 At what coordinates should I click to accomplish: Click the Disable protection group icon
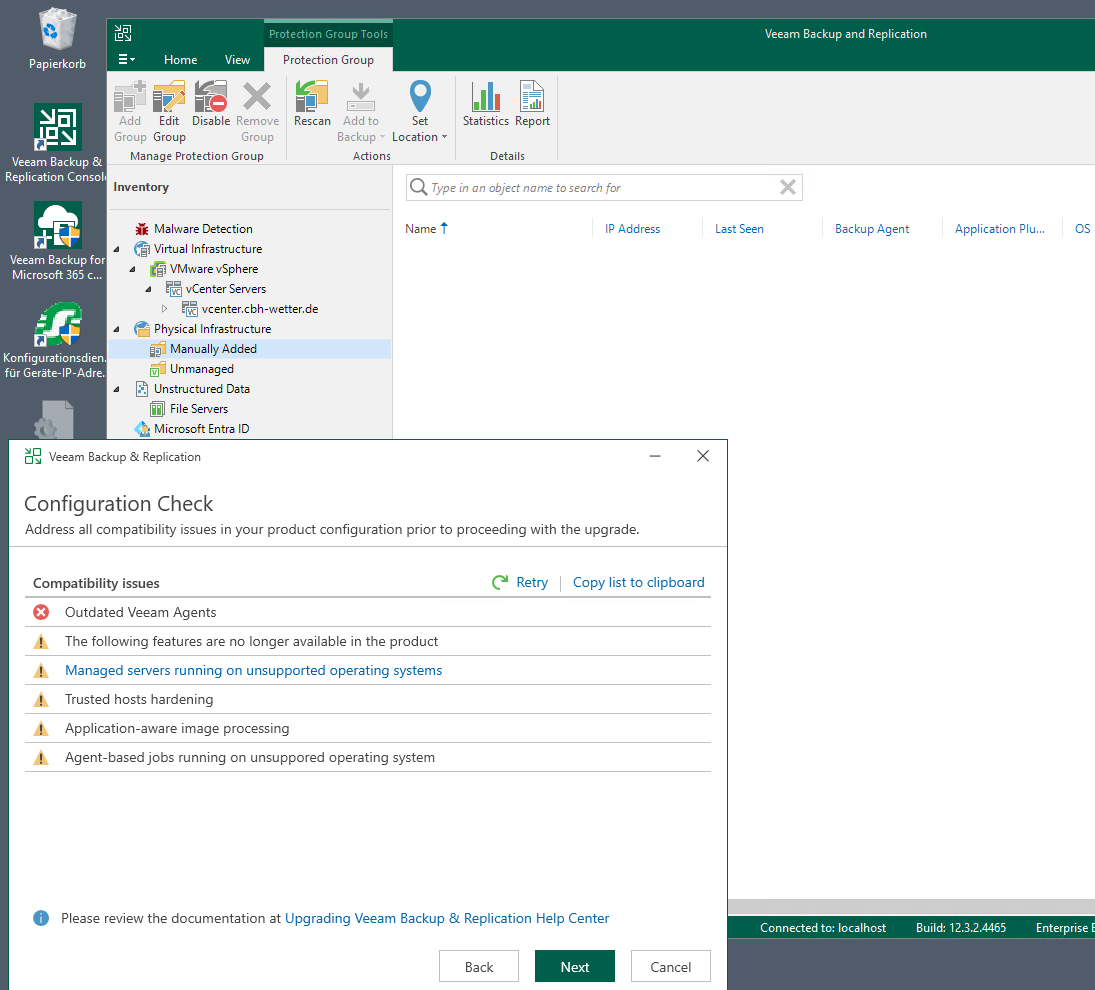pyautogui.click(x=211, y=99)
